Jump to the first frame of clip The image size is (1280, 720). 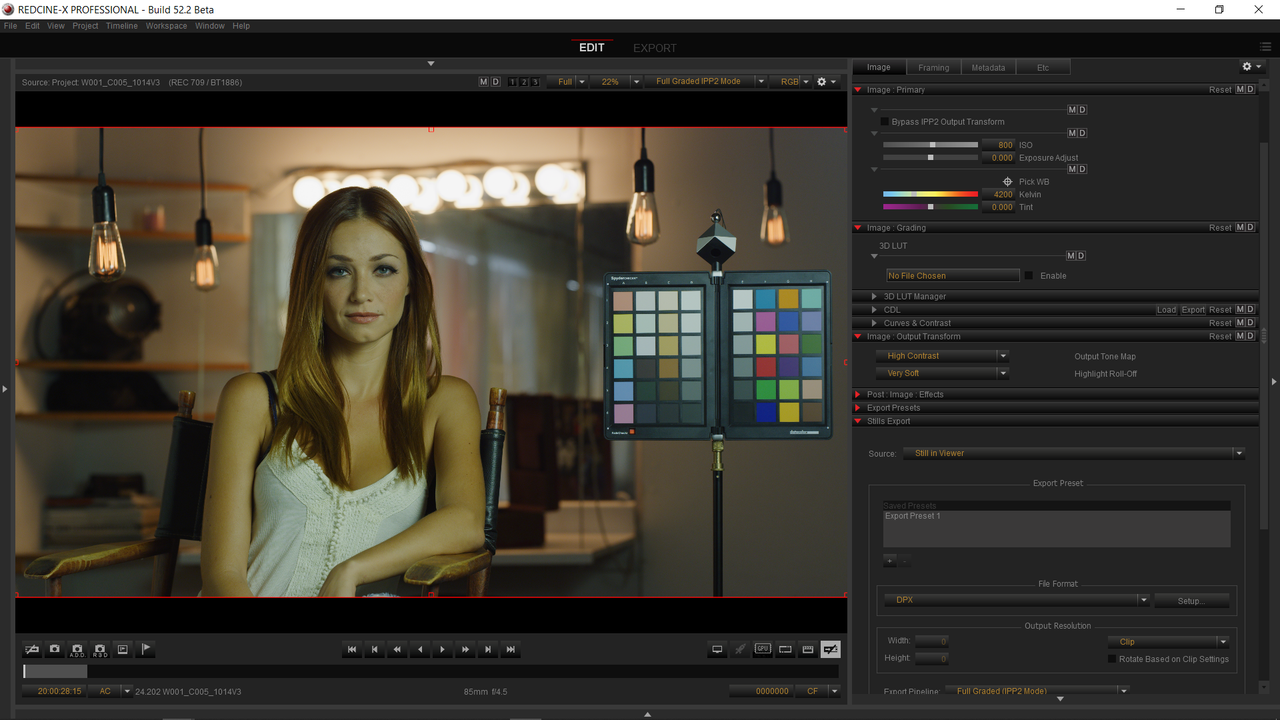(352, 649)
